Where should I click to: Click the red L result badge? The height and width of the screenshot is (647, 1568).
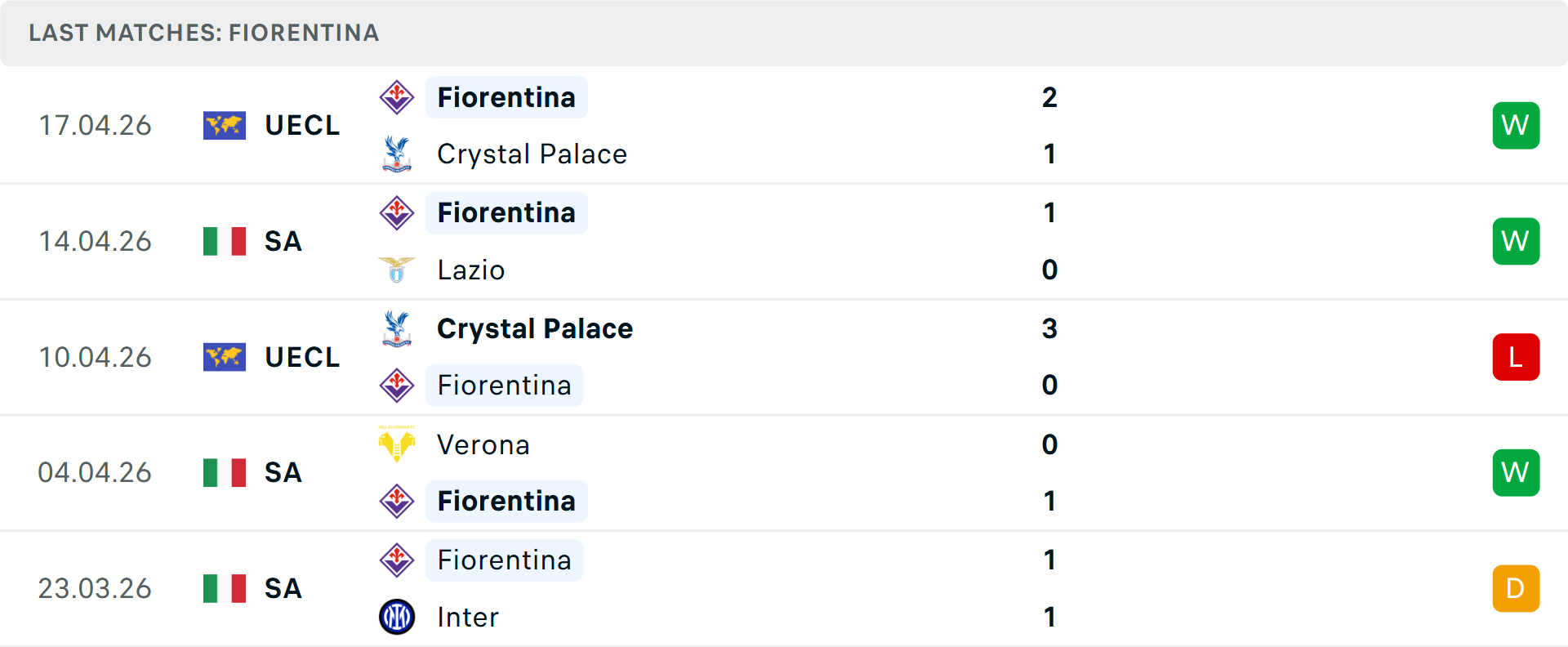(x=1516, y=357)
